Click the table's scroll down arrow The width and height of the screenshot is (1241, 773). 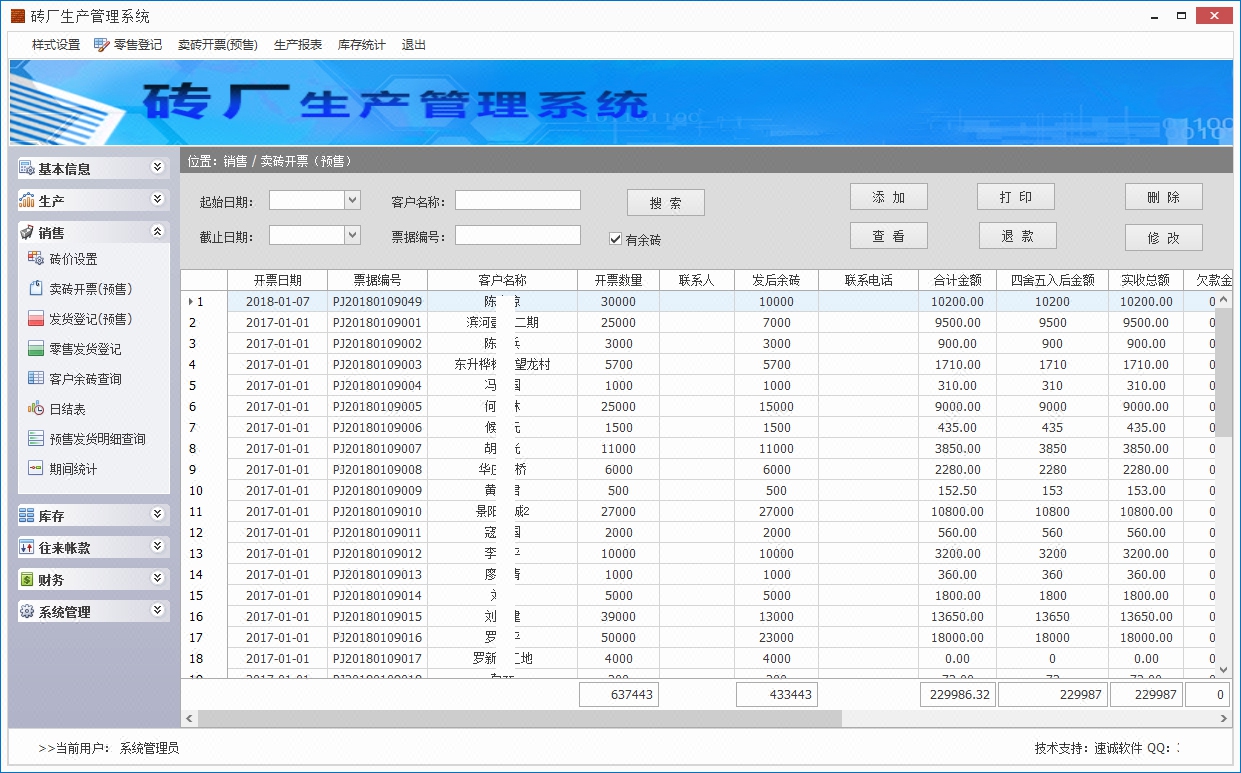click(1224, 670)
